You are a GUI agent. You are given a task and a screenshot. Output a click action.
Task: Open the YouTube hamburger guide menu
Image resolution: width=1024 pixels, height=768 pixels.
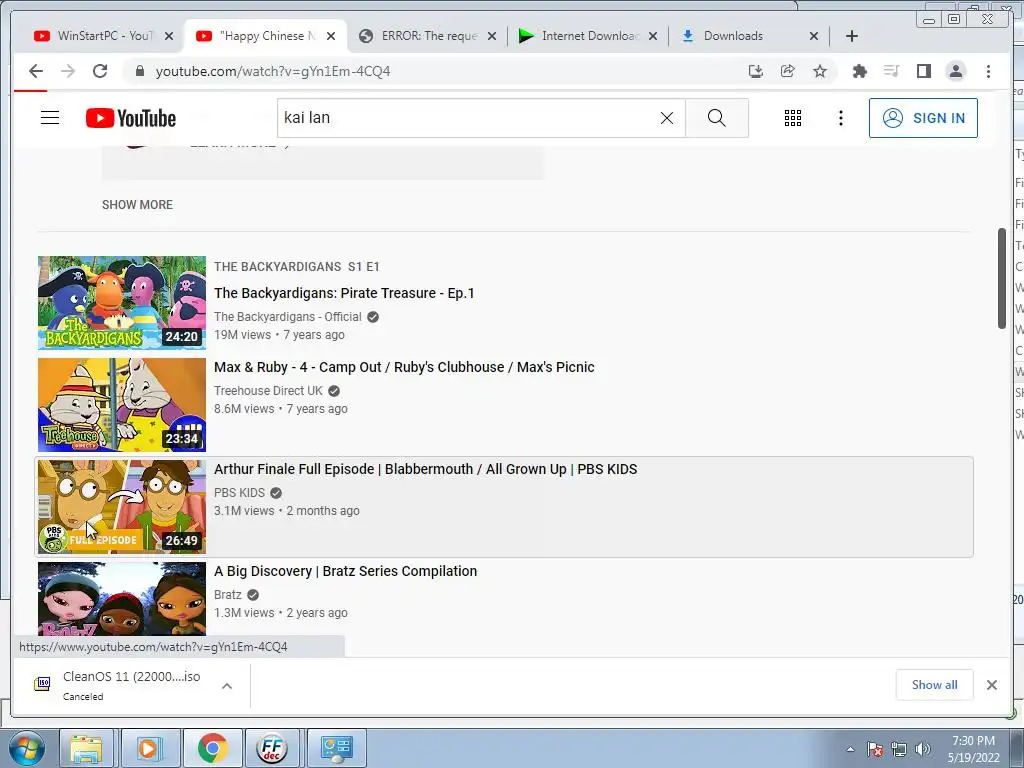point(50,118)
